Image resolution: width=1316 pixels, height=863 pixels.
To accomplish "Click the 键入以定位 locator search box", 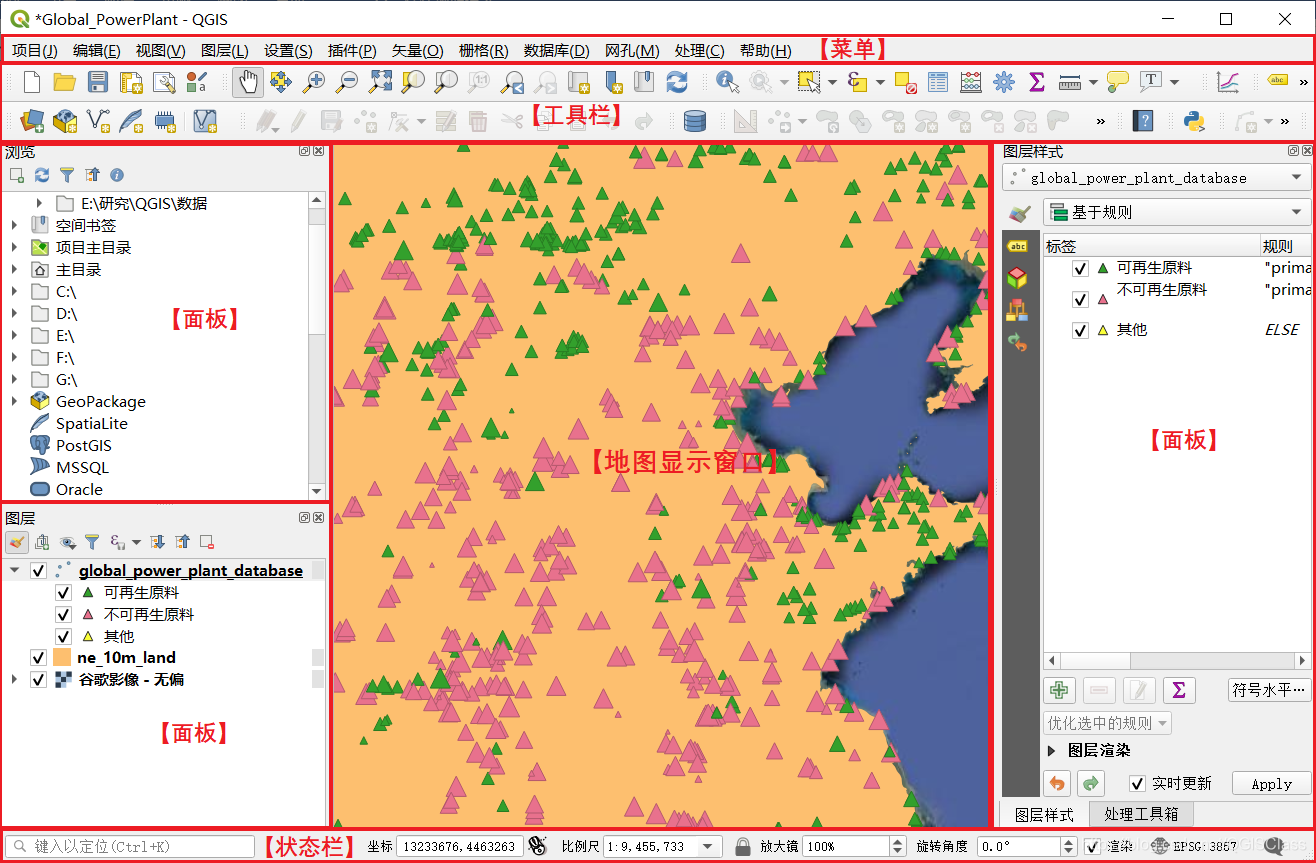I will click(x=130, y=846).
